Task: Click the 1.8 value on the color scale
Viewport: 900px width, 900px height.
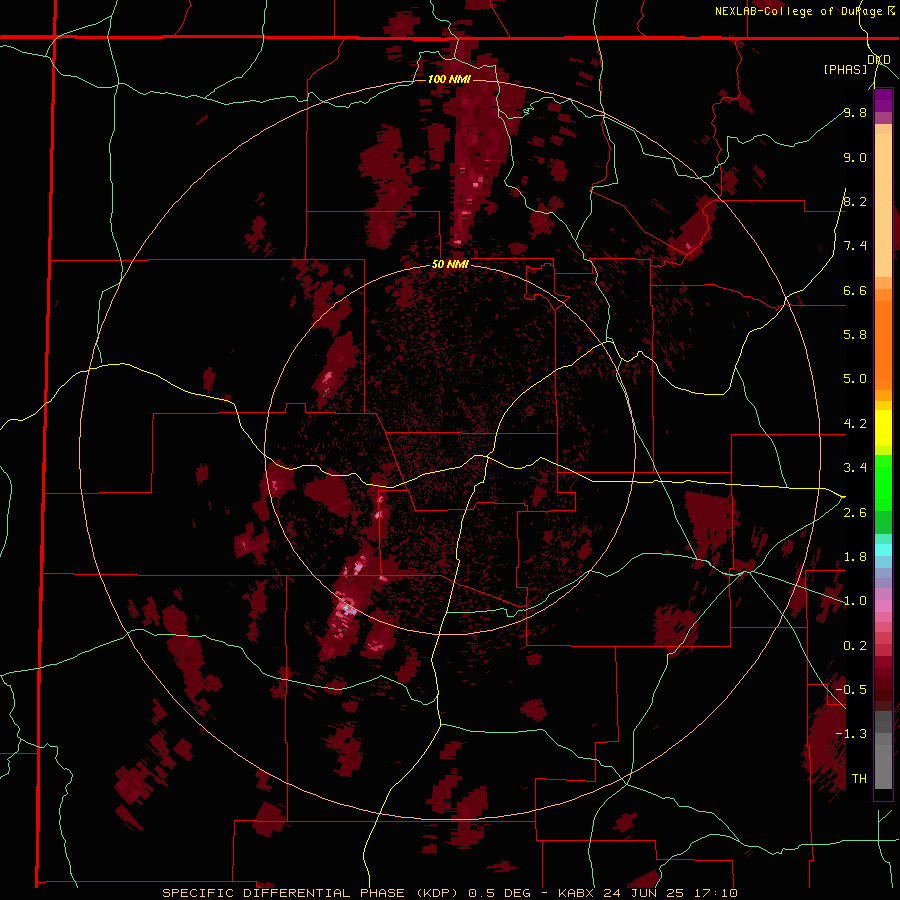Action: pos(855,557)
